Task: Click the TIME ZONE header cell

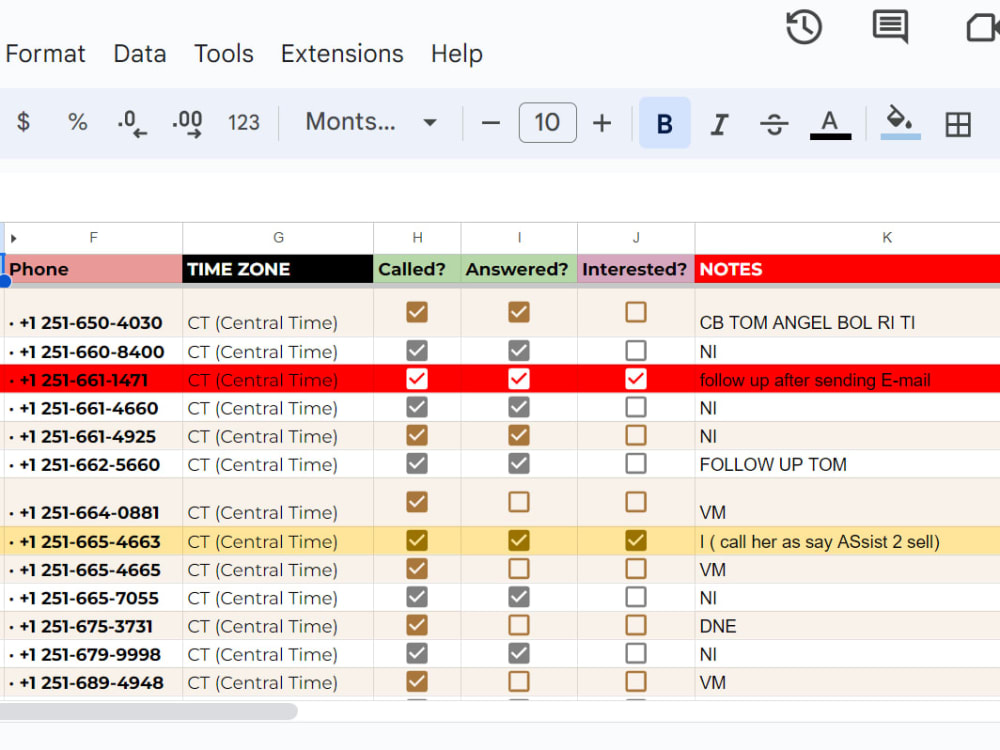Action: 278,269
